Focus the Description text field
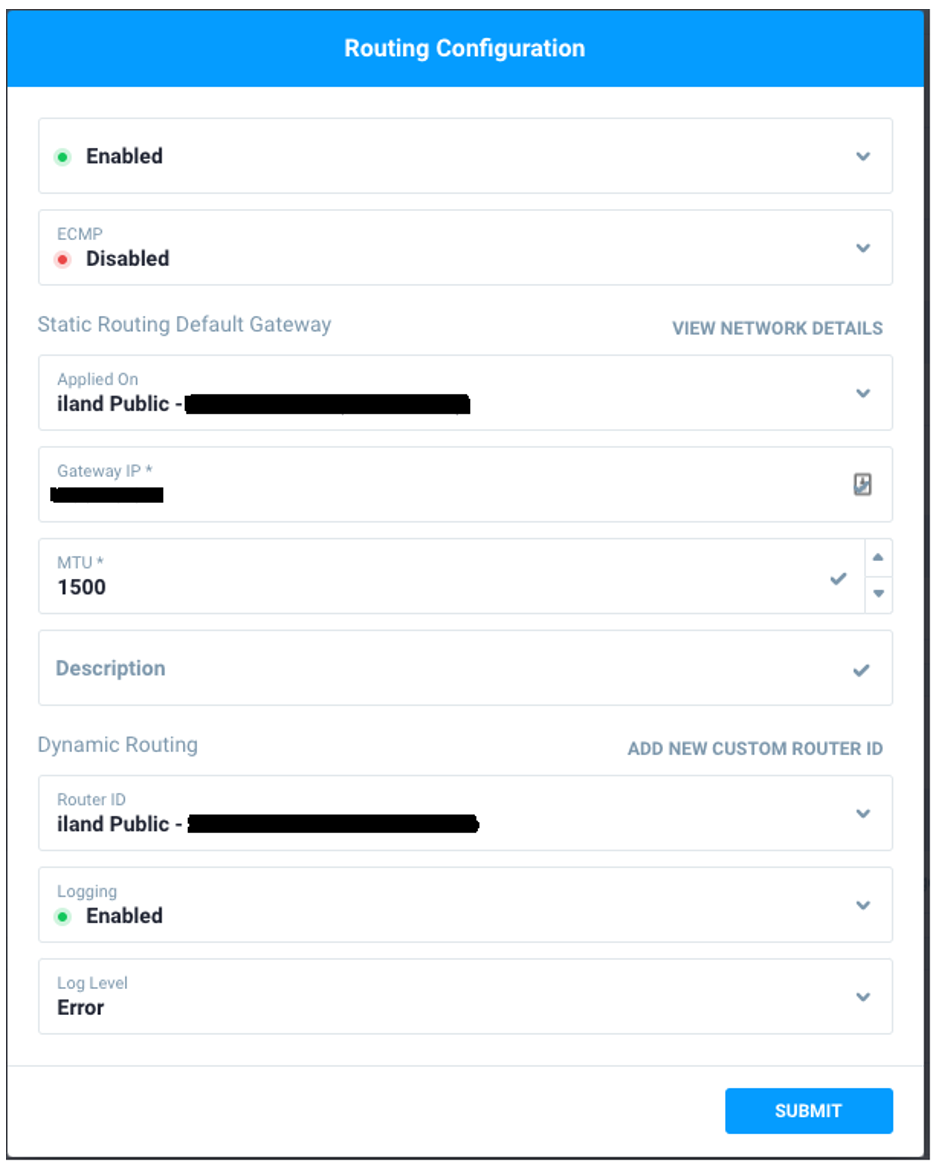 (x=440, y=669)
